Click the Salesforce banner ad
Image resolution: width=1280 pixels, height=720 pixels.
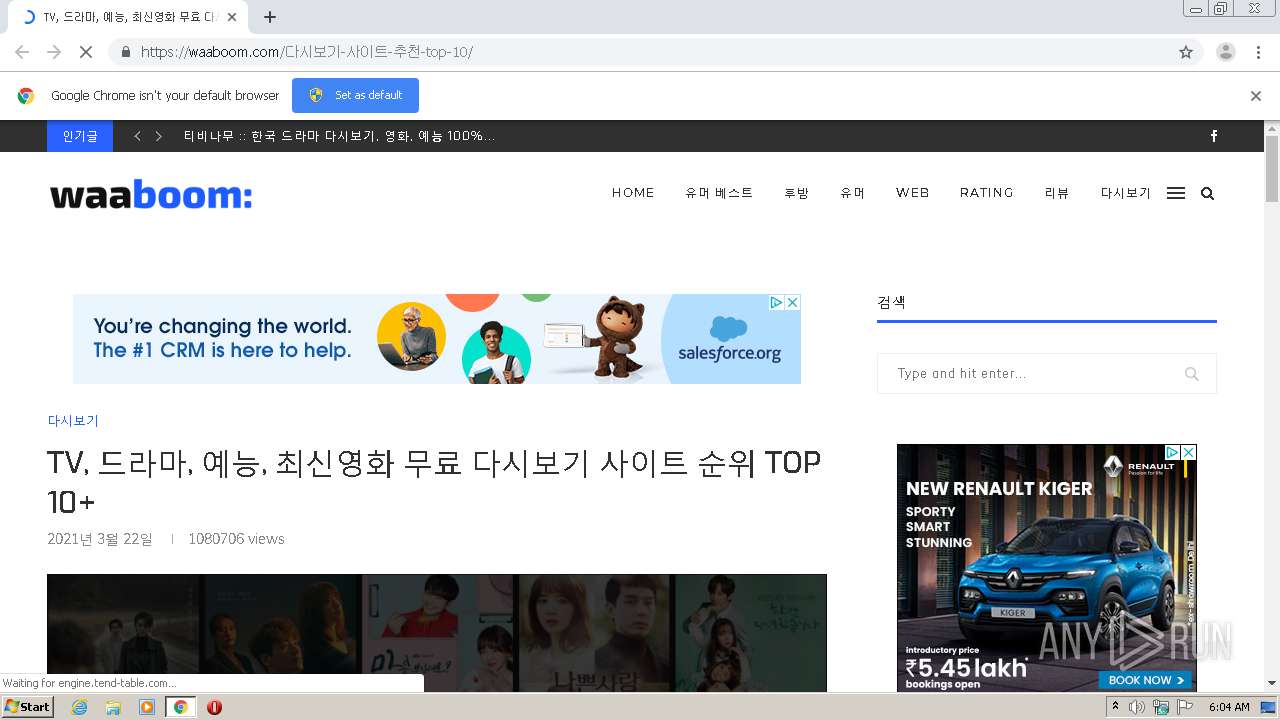click(x=437, y=339)
